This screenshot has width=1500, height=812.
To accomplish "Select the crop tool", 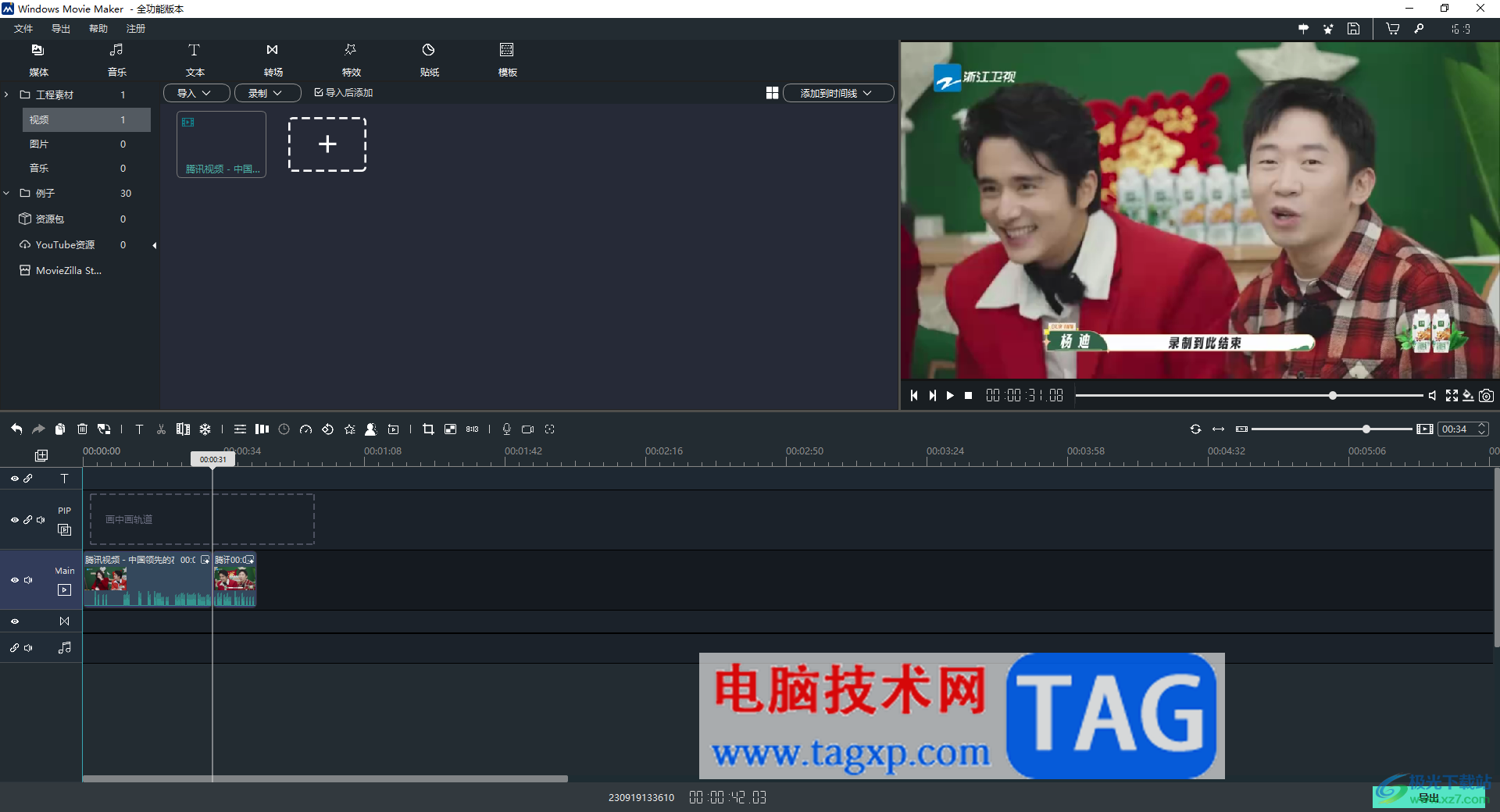I will pyautogui.click(x=428, y=429).
